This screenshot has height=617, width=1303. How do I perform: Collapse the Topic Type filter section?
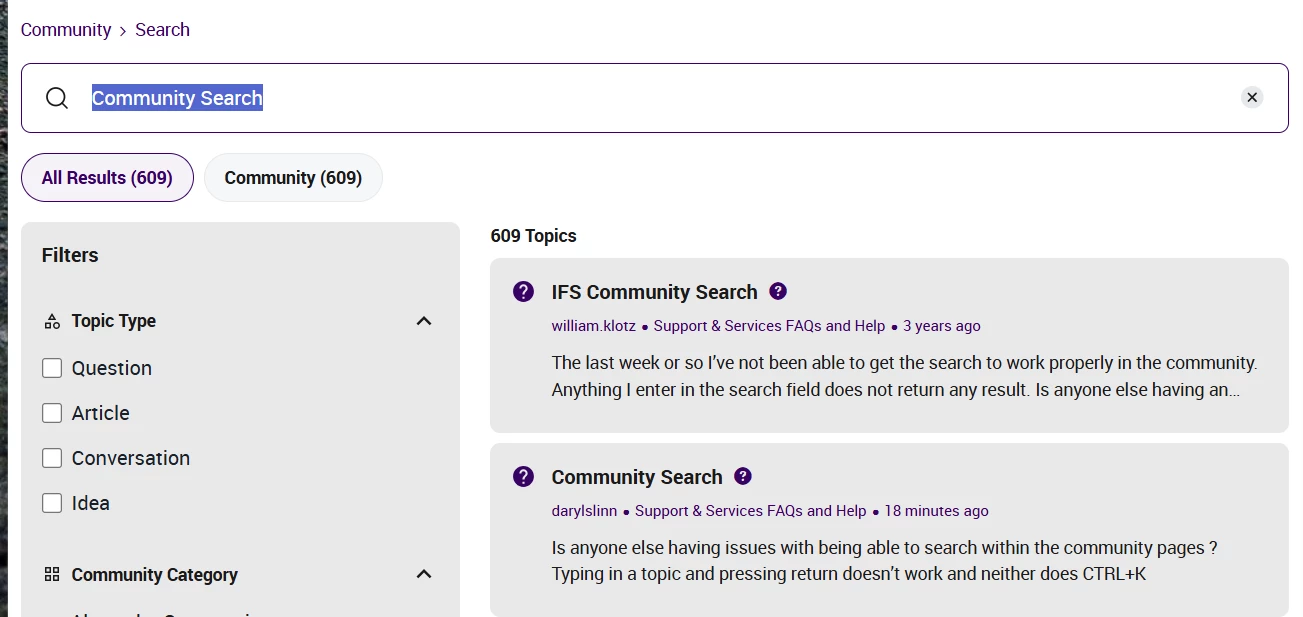(x=424, y=321)
